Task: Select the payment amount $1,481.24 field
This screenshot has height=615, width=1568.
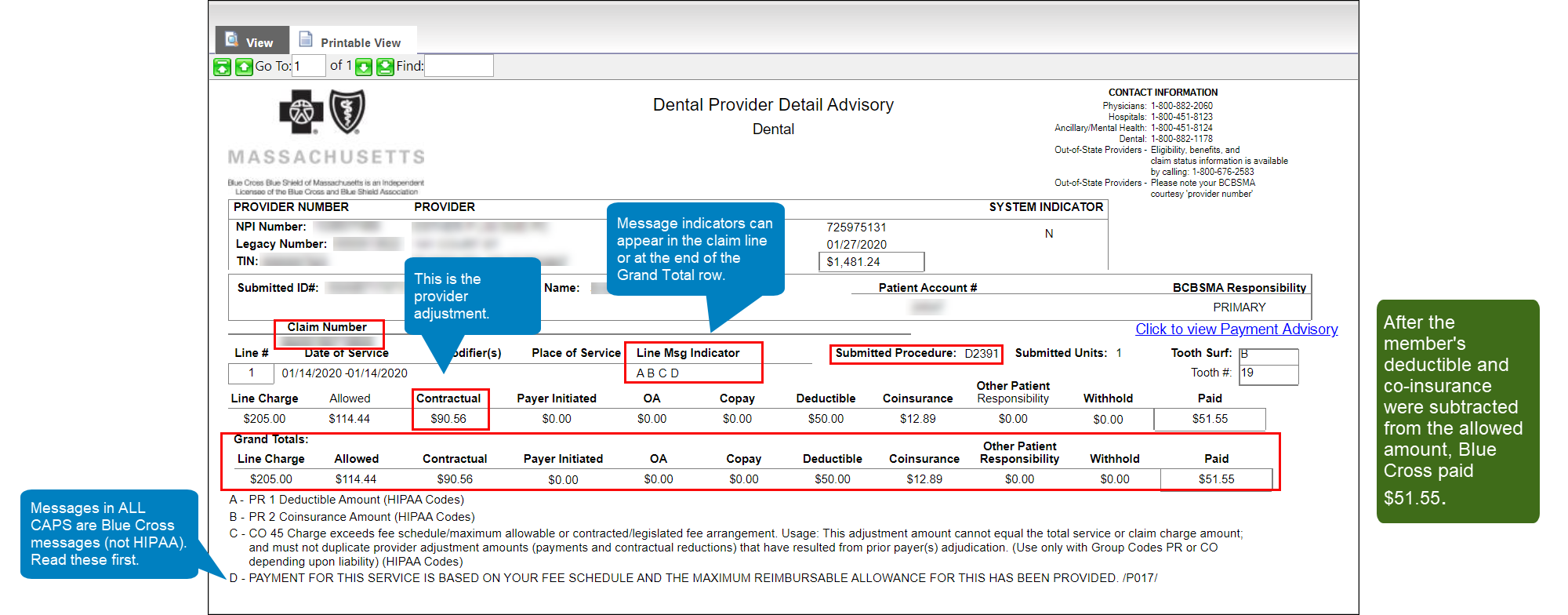Action: pyautogui.click(x=872, y=262)
